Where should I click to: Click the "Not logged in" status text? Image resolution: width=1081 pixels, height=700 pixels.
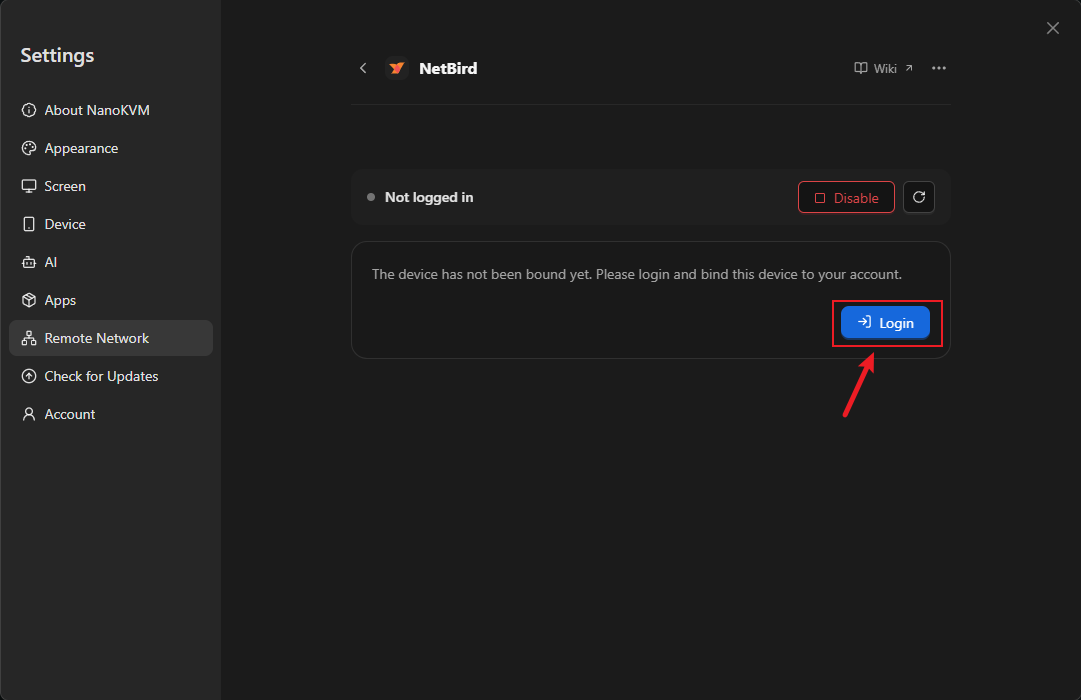[429, 197]
